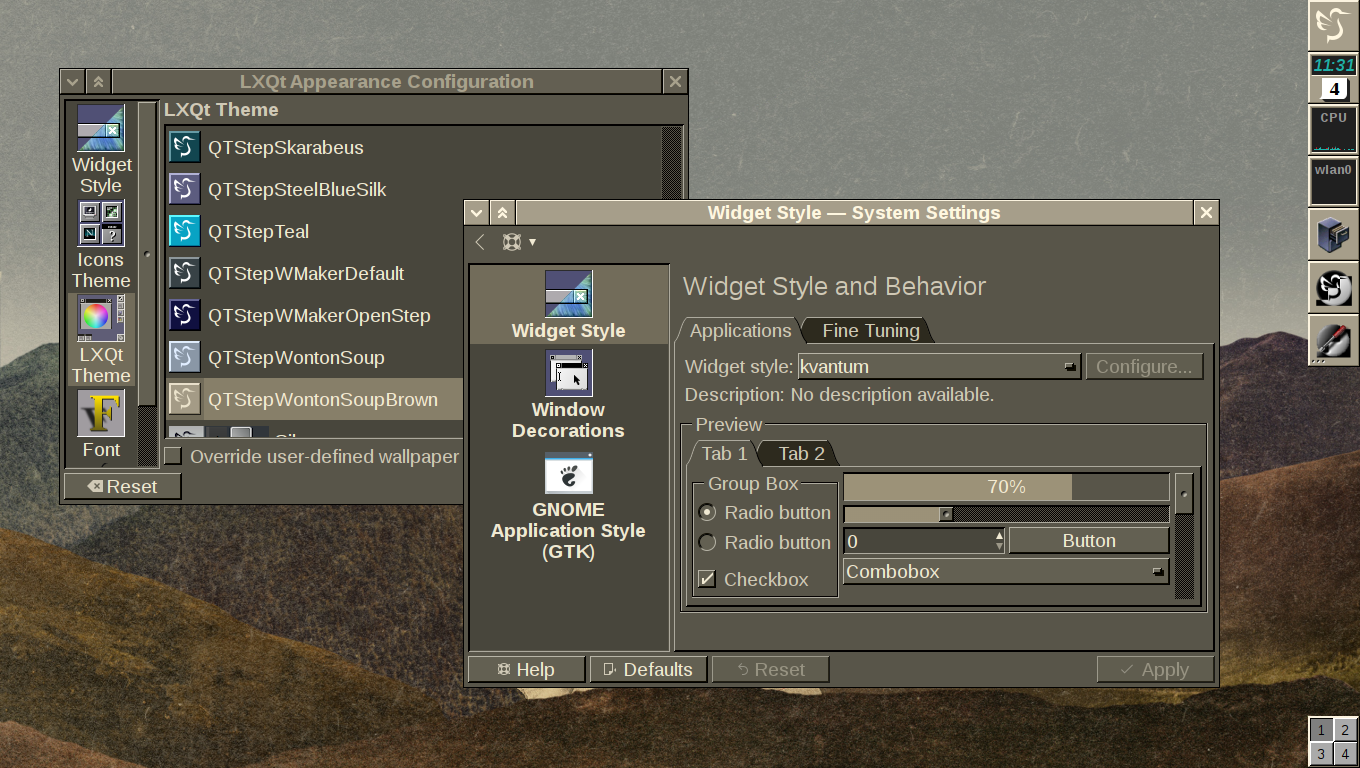Viewport: 1360px width, 768px height.
Task: Switch to workspace 2 in pager
Action: click(x=1345, y=730)
